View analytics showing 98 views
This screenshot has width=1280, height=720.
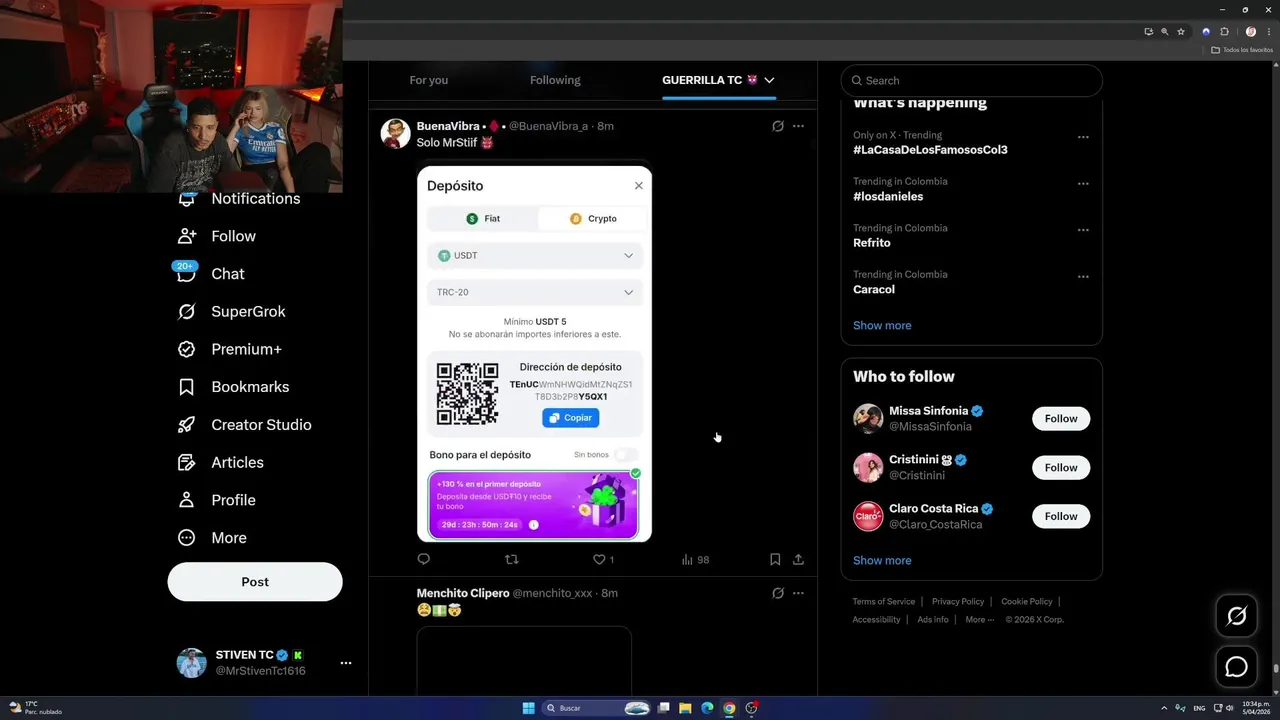[x=695, y=560]
